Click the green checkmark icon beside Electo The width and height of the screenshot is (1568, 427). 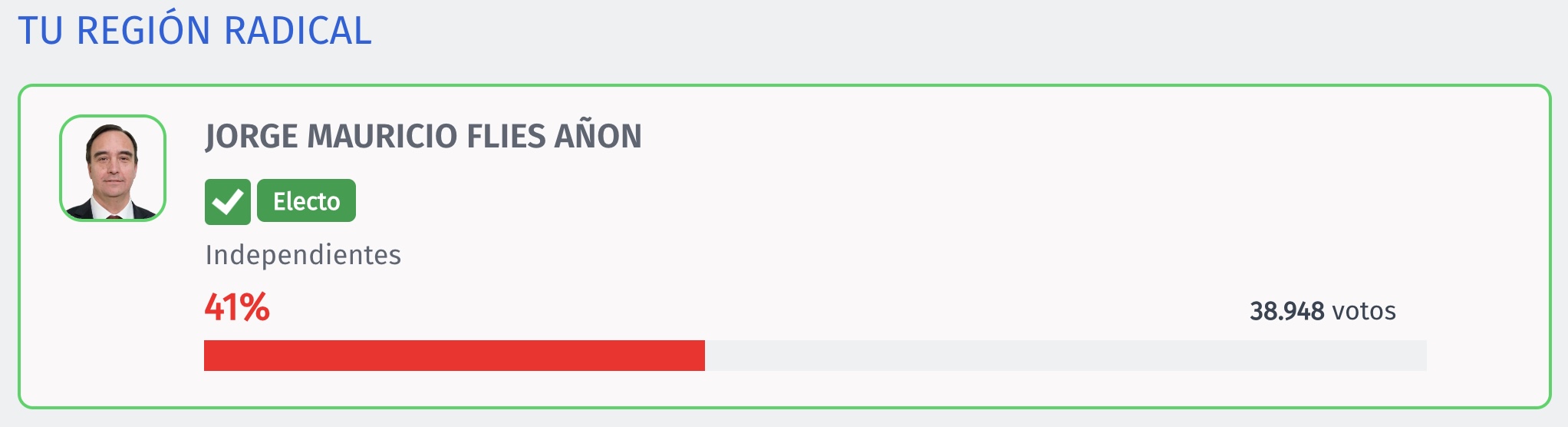tap(228, 202)
